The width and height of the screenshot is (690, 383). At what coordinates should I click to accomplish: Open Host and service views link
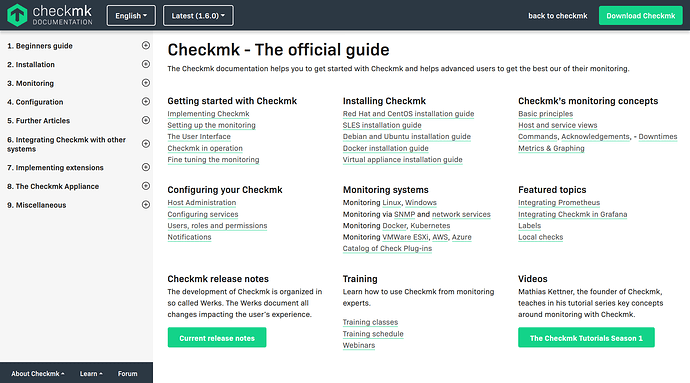[558, 125]
